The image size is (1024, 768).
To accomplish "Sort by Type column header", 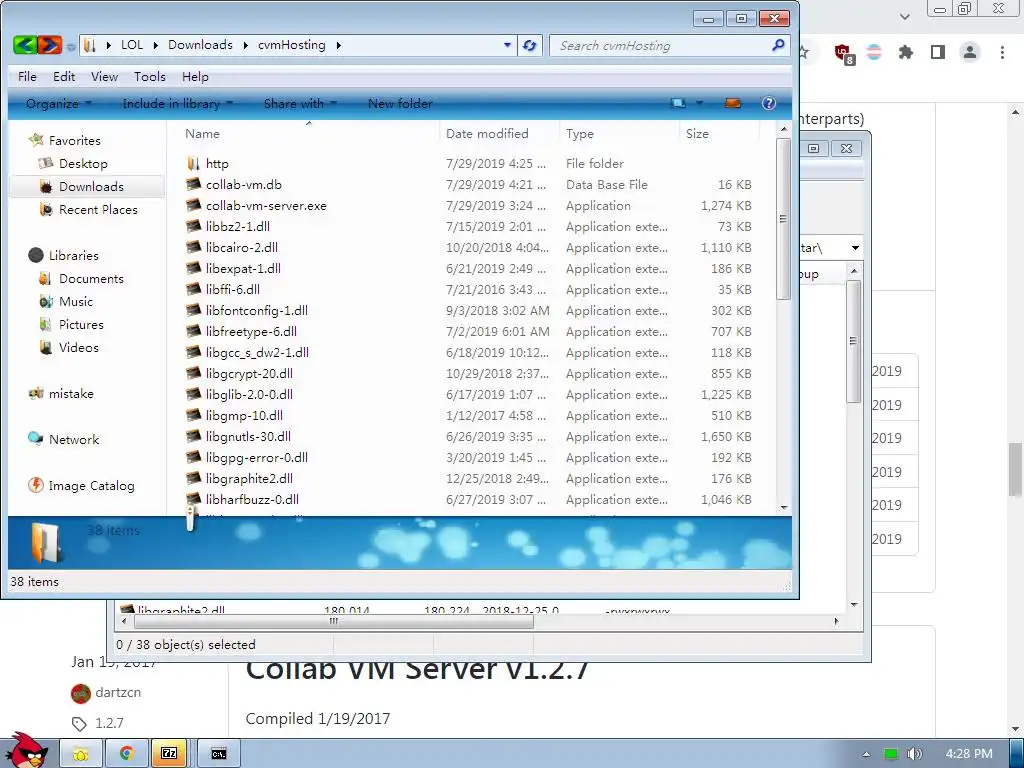I will point(618,133).
